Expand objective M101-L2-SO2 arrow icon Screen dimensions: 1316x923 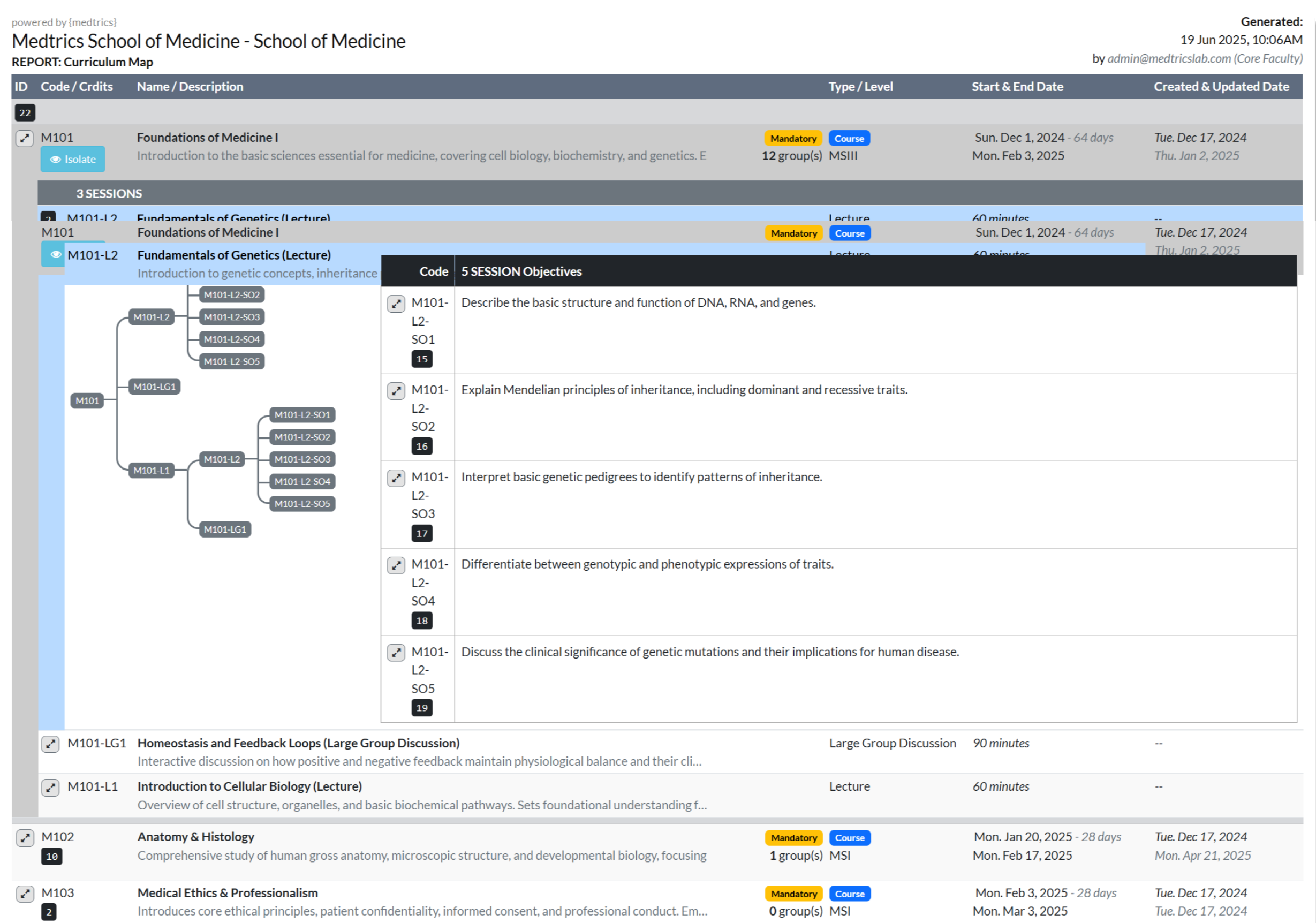[396, 391]
